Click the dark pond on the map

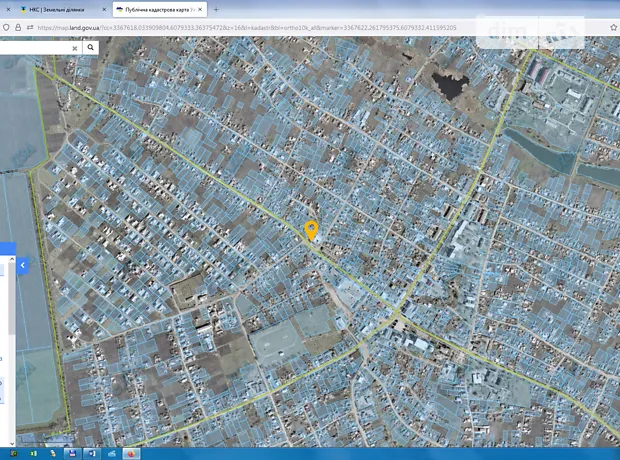pos(447,84)
